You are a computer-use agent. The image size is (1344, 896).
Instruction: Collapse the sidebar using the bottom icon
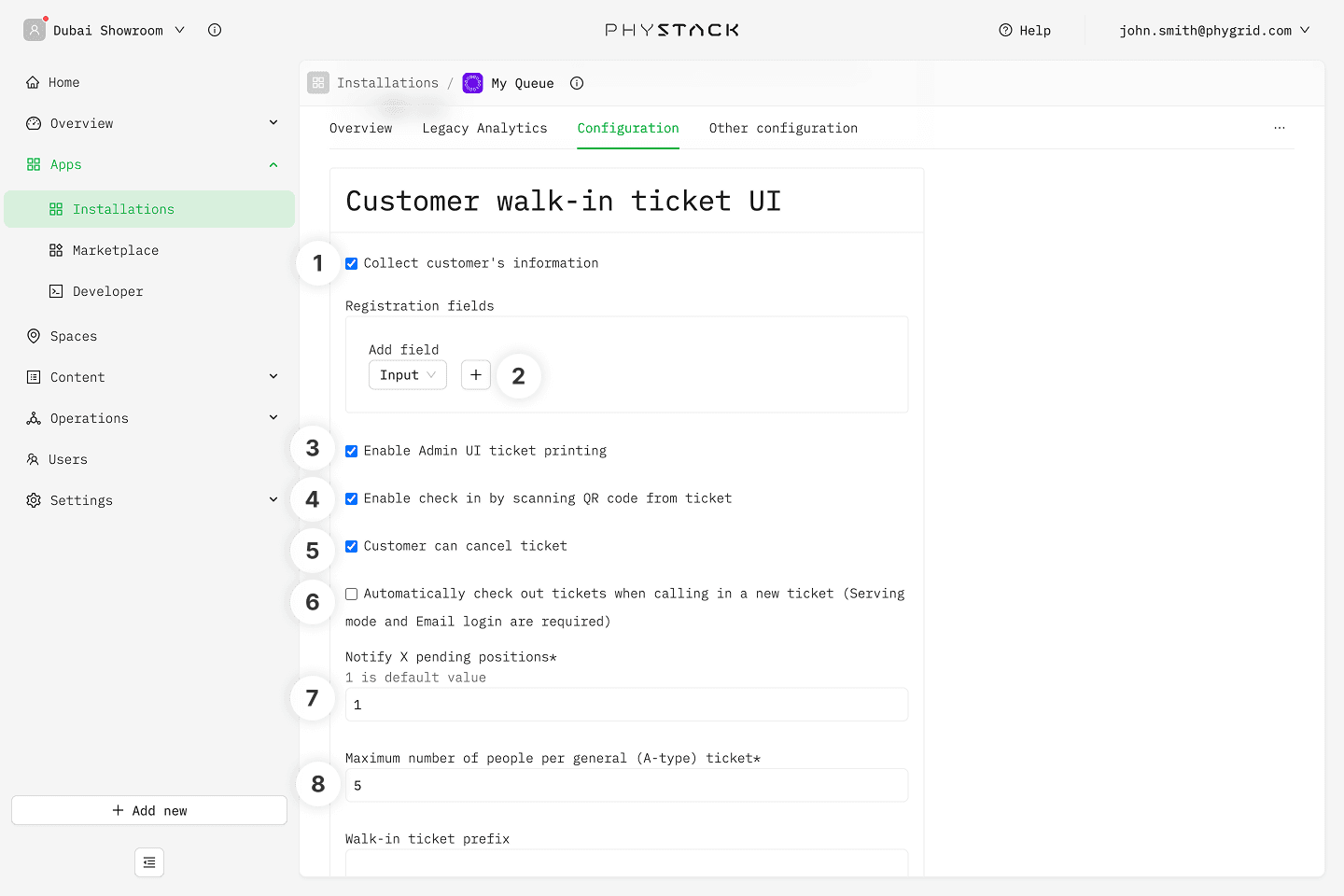pyautogui.click(x=149, y=862)
